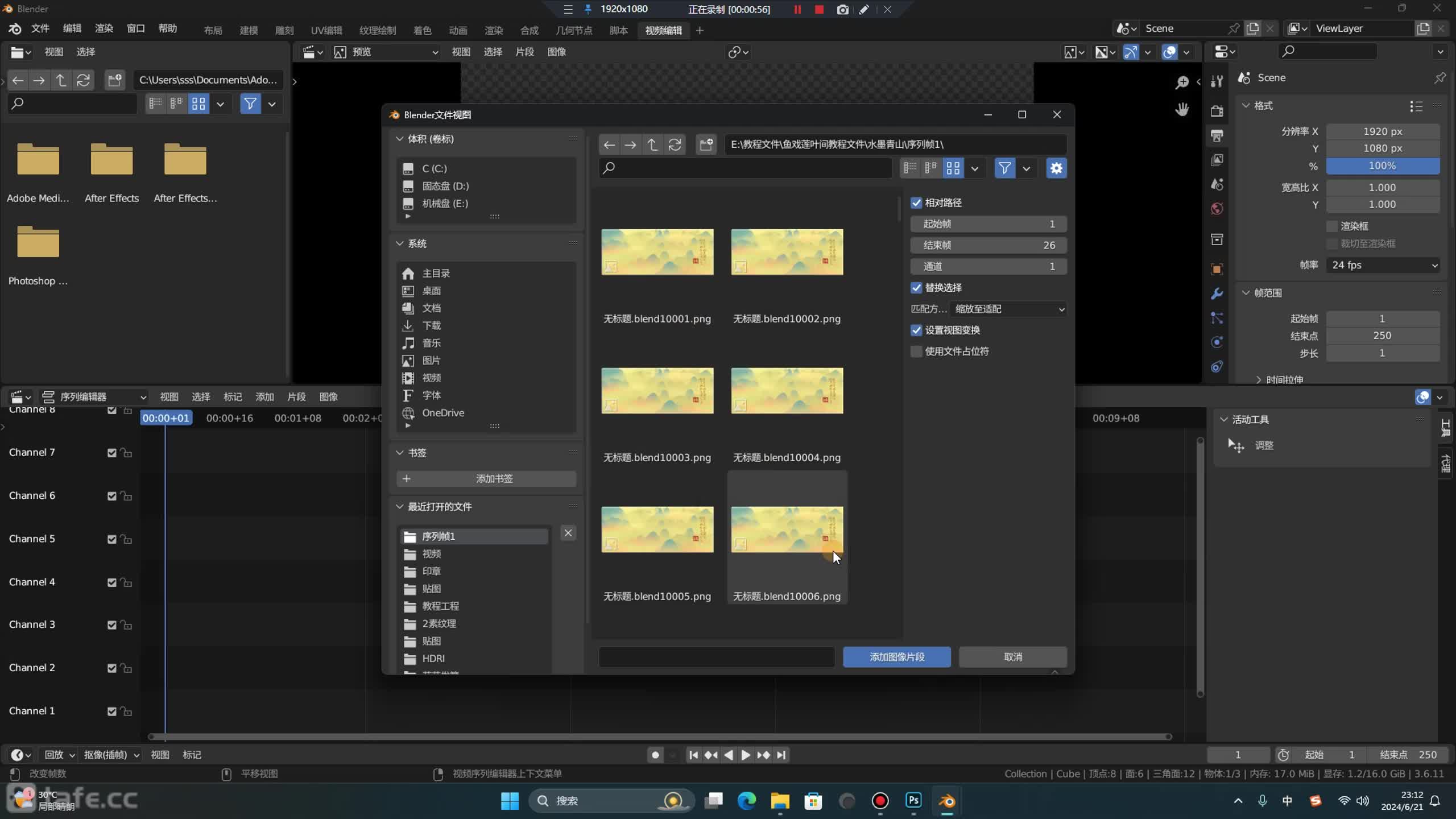Open 桌面 in system list

pyautogui.click(x=431, y=291)
